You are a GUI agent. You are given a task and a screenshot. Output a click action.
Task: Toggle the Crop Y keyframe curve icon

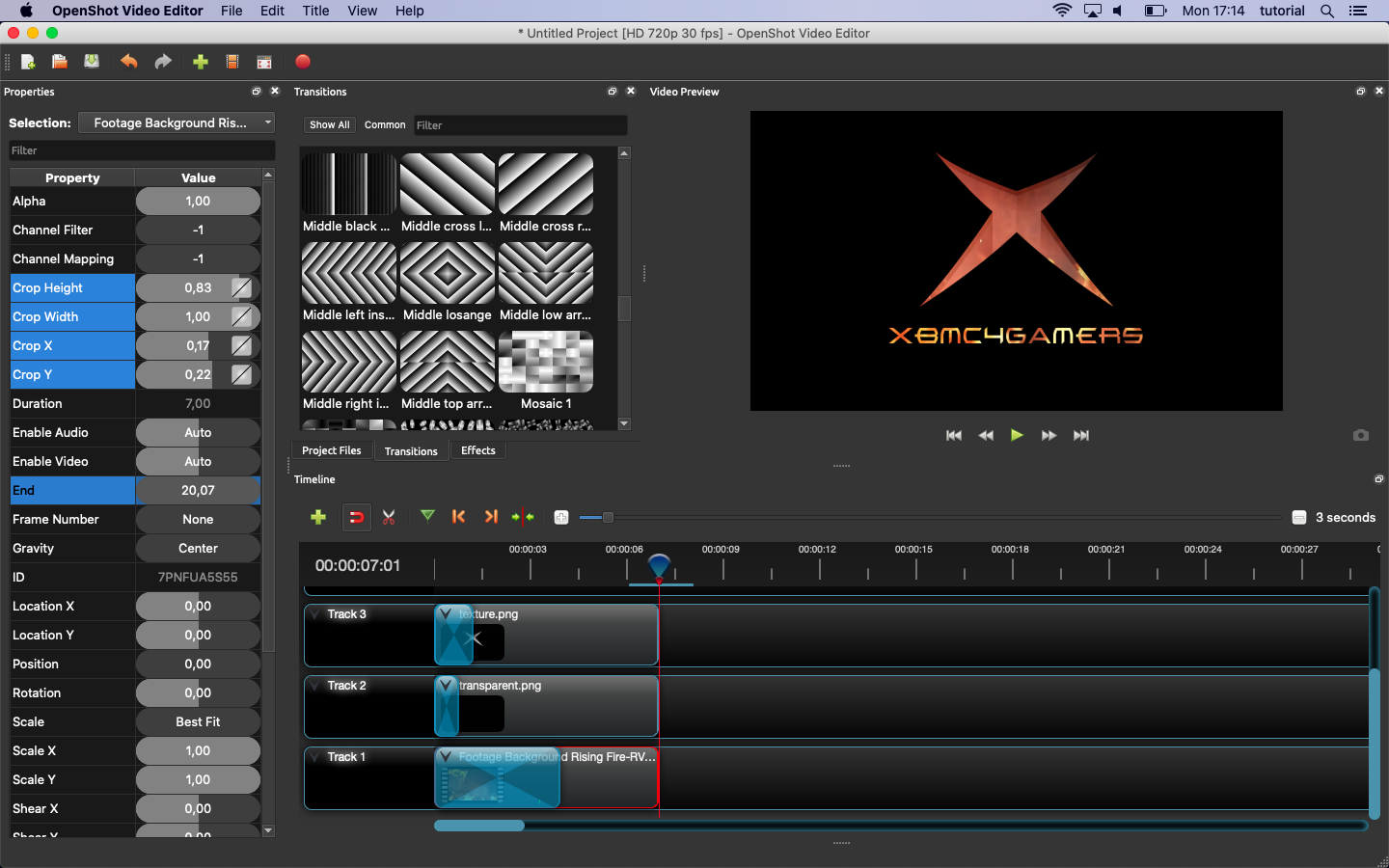[241, 375]
